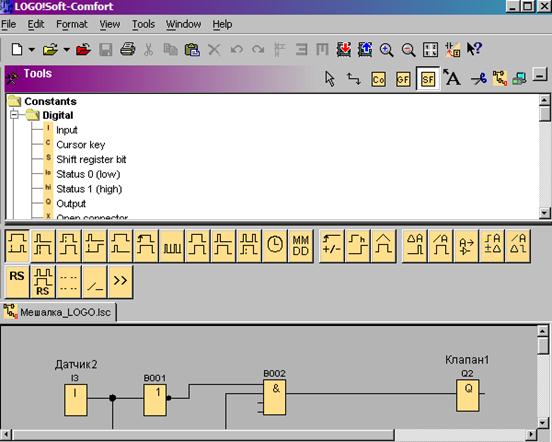552x442 pixels.
Task: Click the Zoom out magnifier
Action: tap(408, 50)
